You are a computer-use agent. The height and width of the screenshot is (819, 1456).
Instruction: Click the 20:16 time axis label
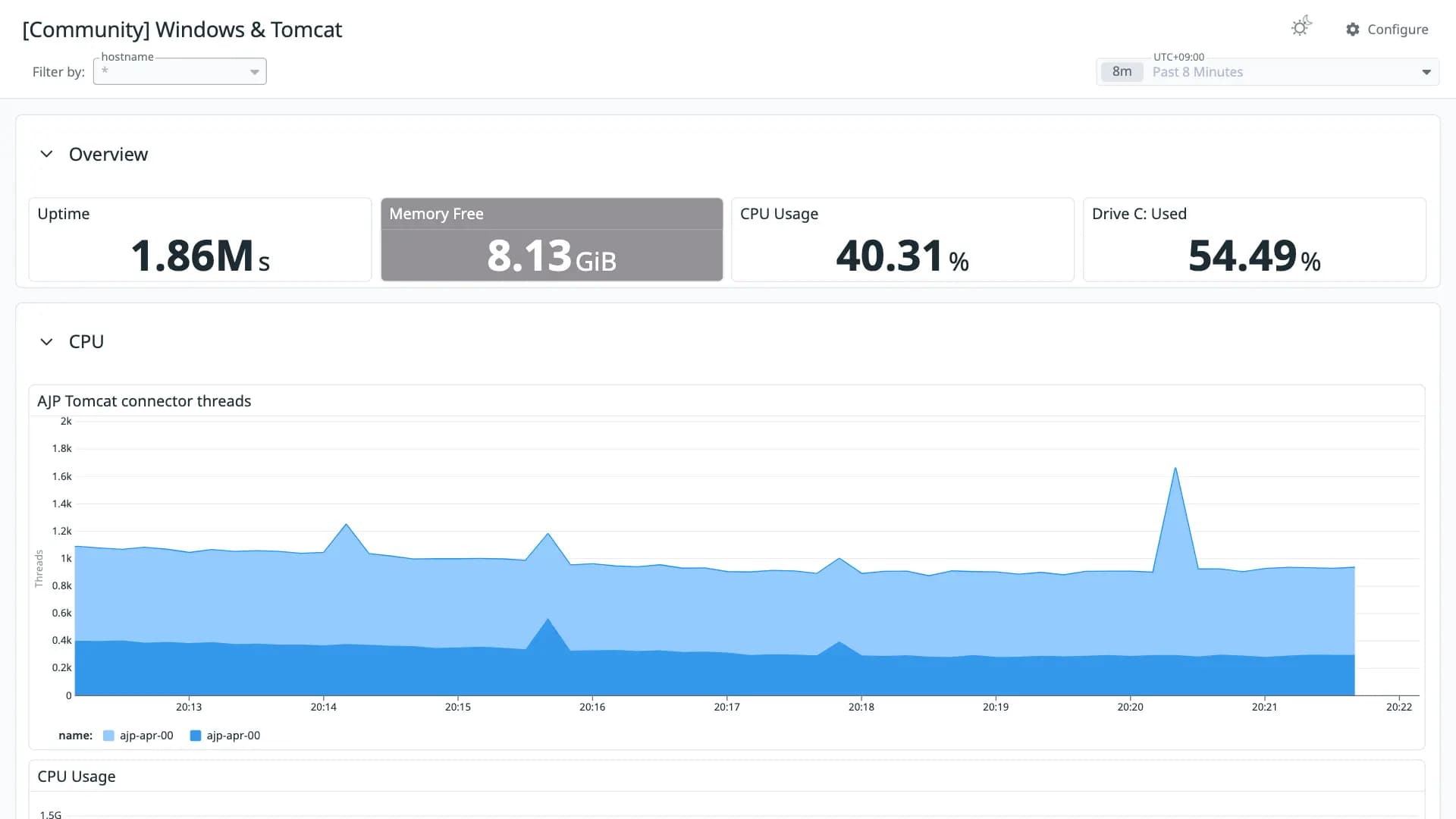592,707
